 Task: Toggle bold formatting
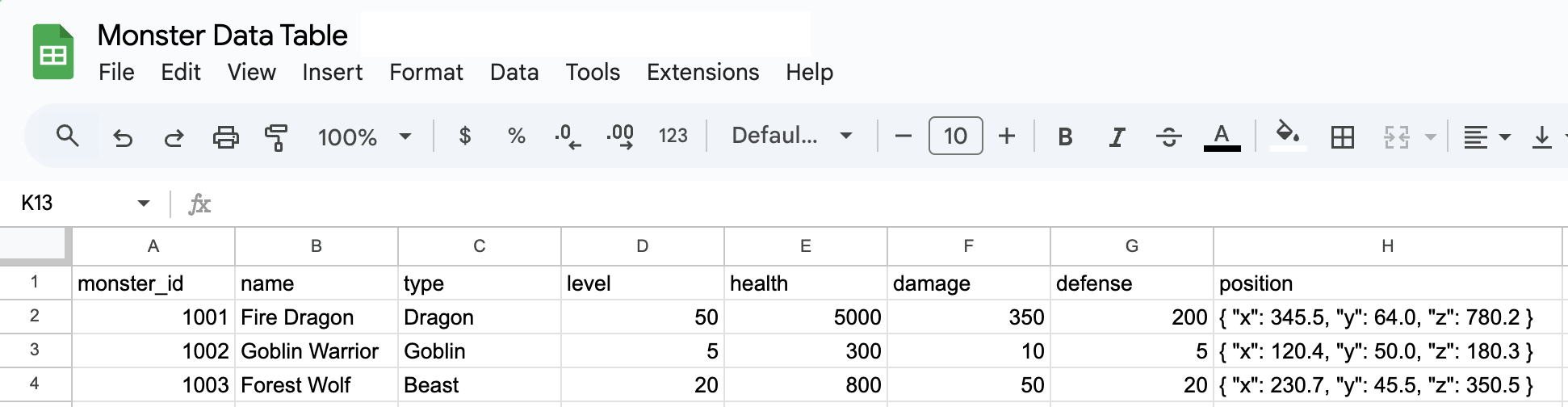tap(1065, 137)
